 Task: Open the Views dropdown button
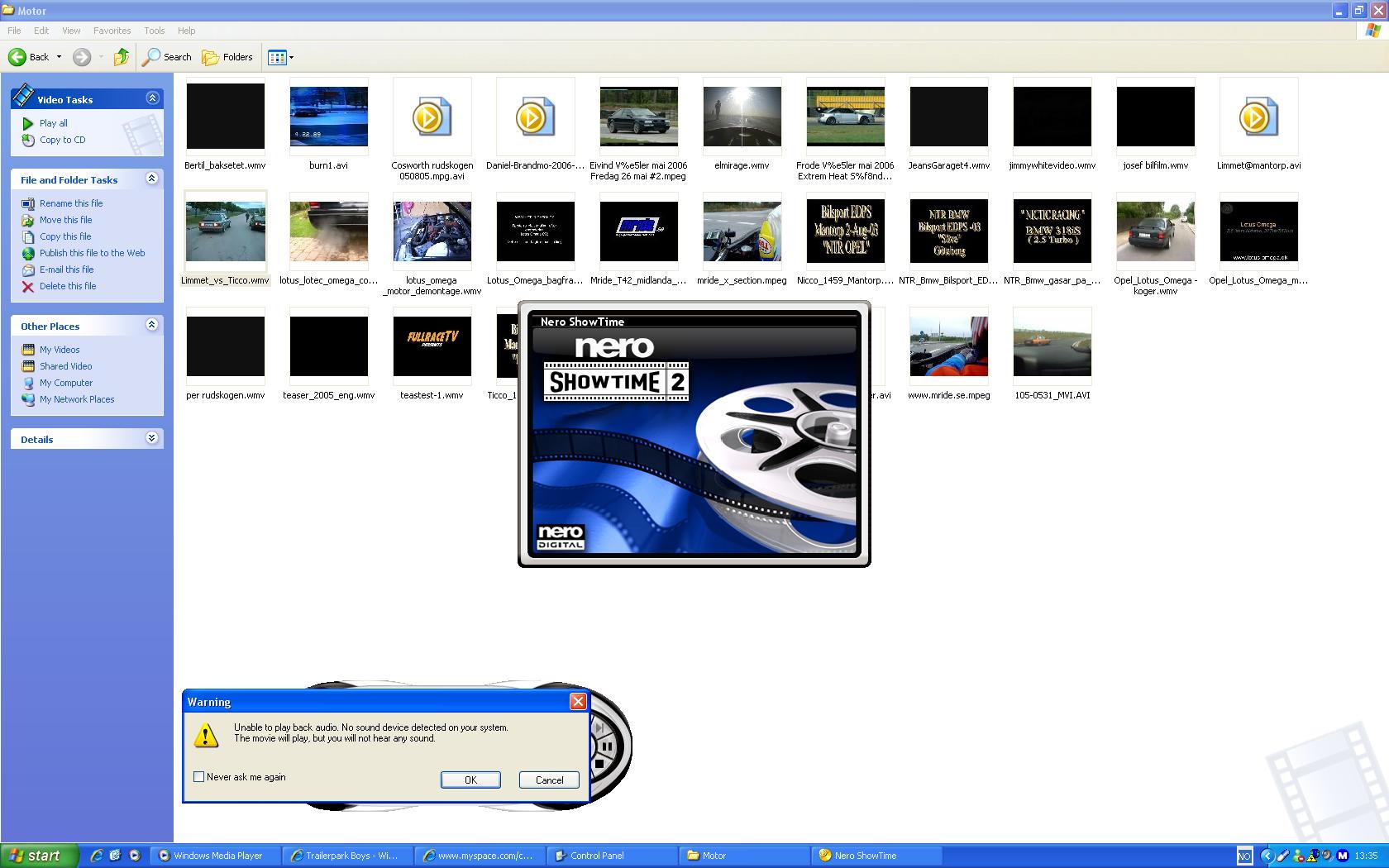281,57
